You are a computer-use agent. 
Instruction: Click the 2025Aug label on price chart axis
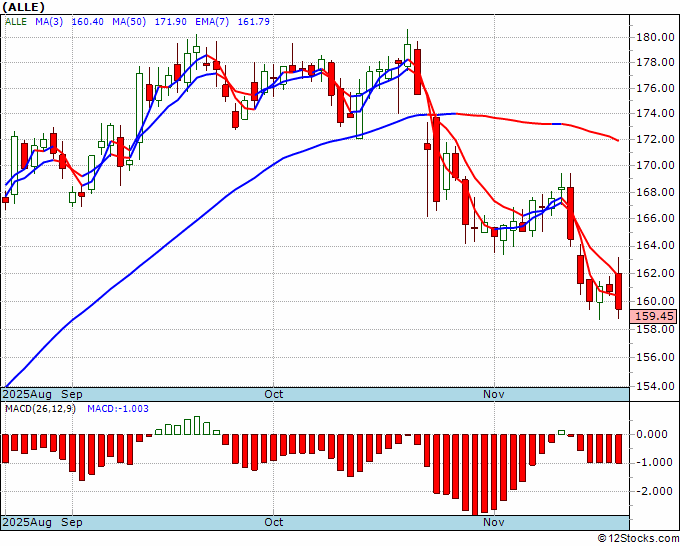(27, 394)
